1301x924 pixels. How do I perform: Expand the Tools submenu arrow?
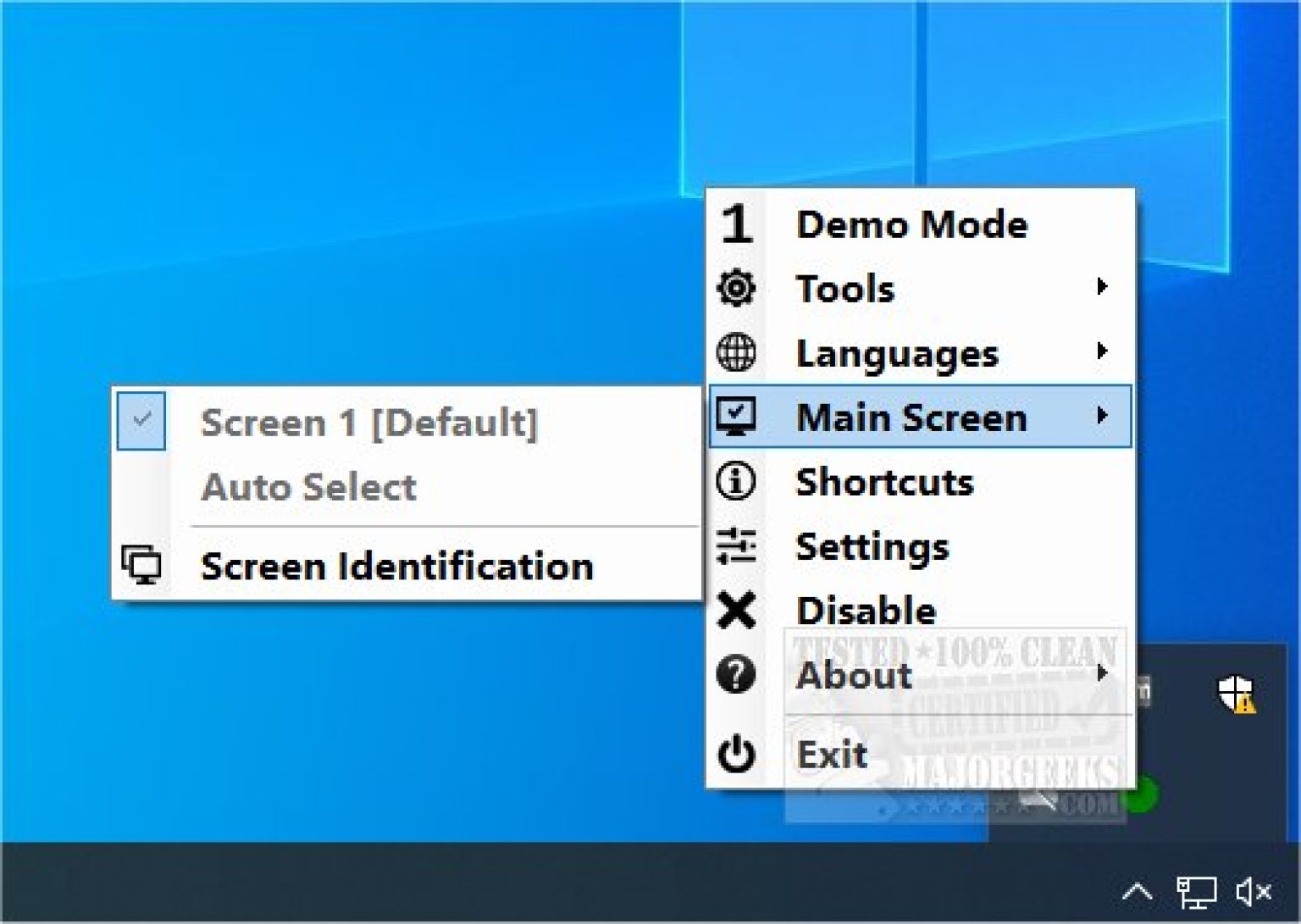[1104, 288]
